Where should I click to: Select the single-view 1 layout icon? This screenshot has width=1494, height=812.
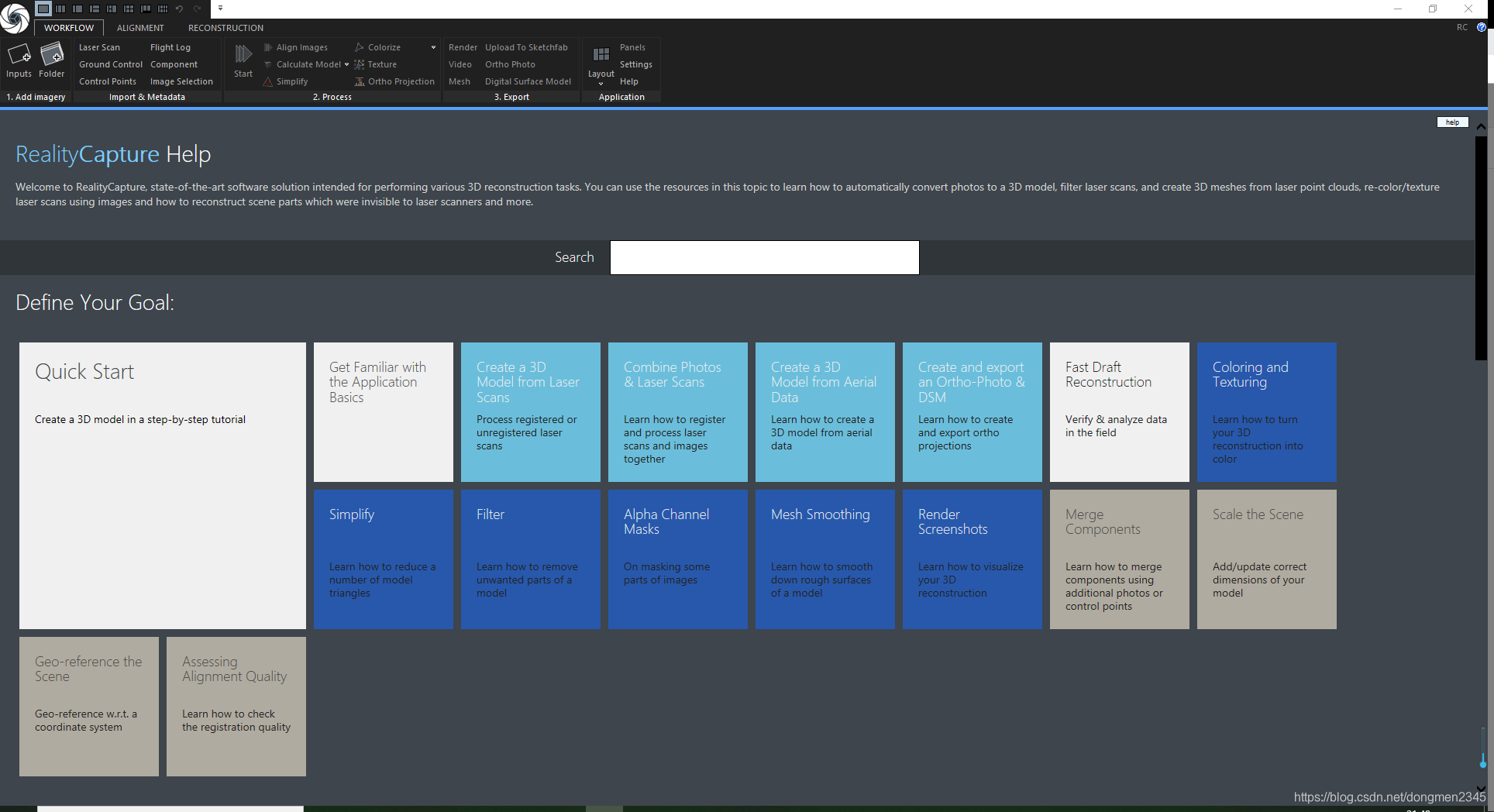pyautogui.click(x=43, y=9)
